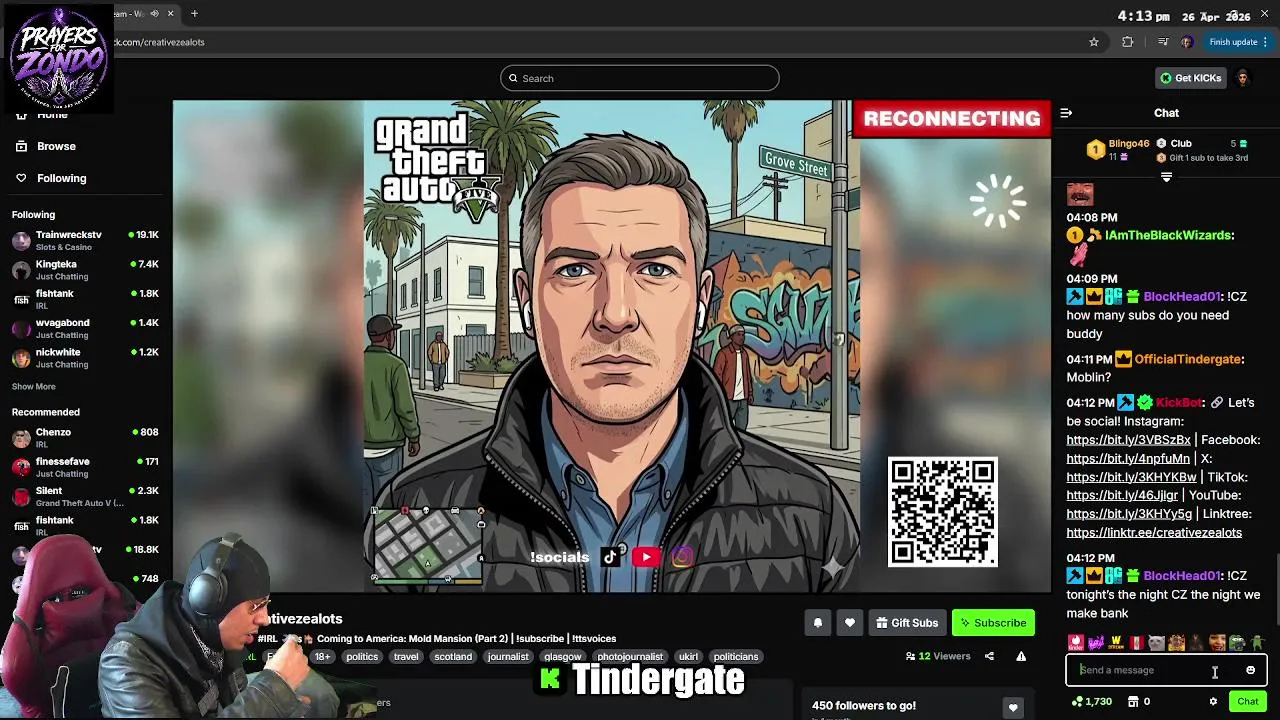
Task: Open Browse in sidebar
Action: coord(45,146)
